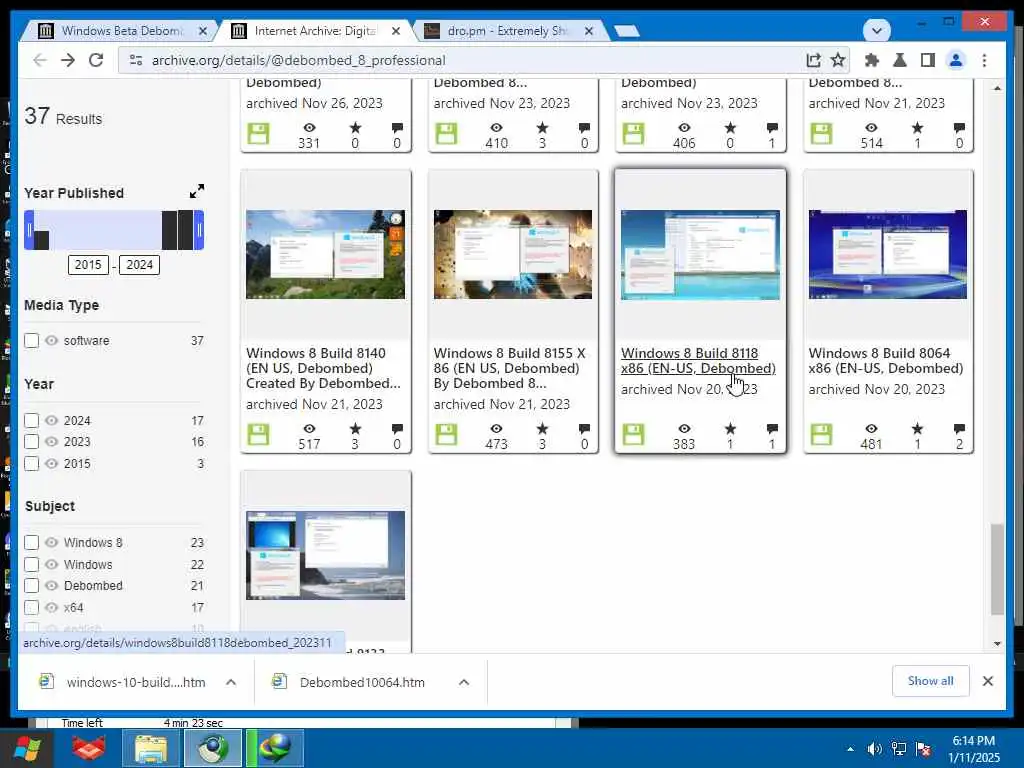This screenshot has width=1024, height=768.
Task: Open Windows 8 Build 8064 x86 title link
Action: point(886,360)
